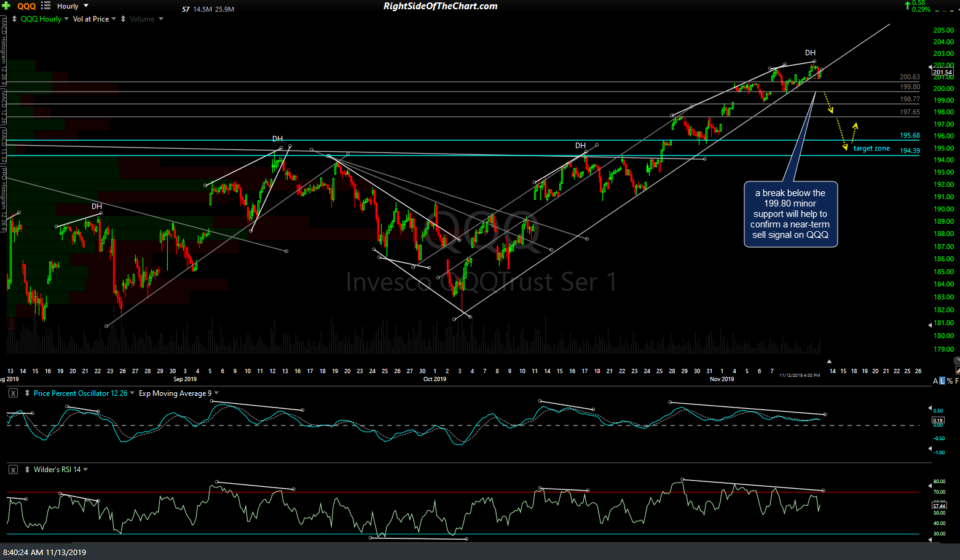
Task: Click the DH label above the September peak
Action: point(277,139)
